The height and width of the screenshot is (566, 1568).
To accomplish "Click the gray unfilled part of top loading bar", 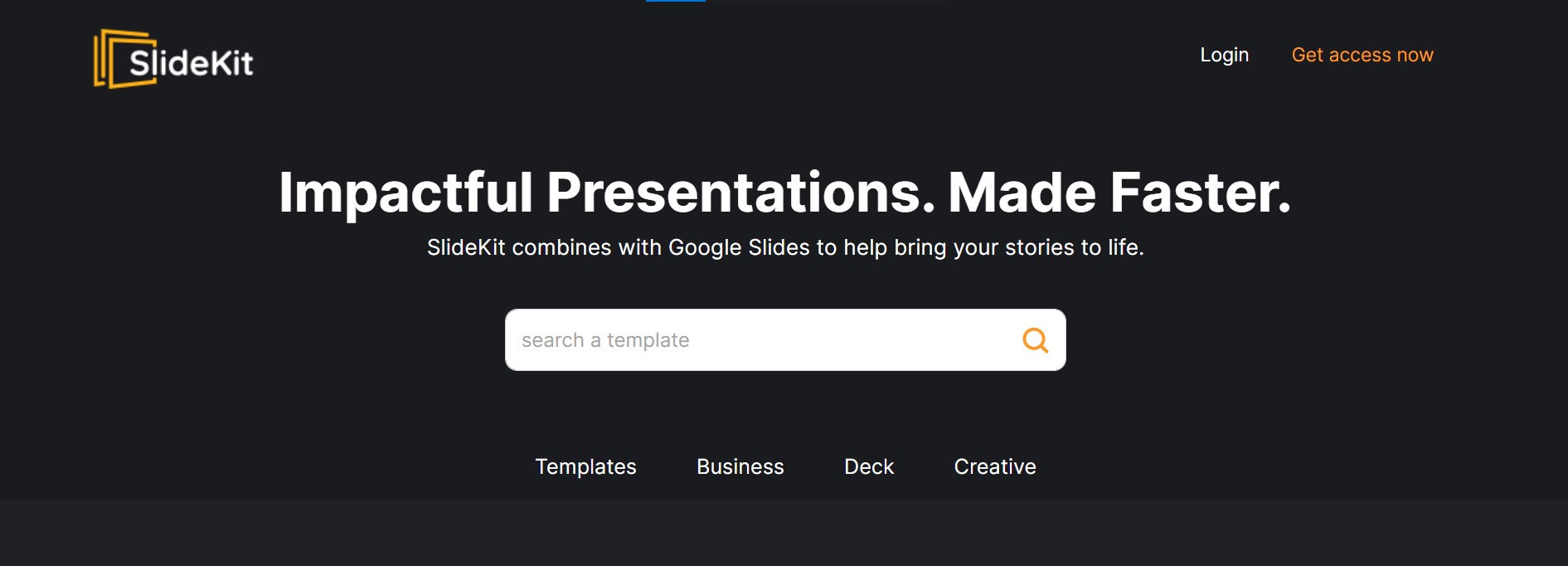I will pos(825,1).
